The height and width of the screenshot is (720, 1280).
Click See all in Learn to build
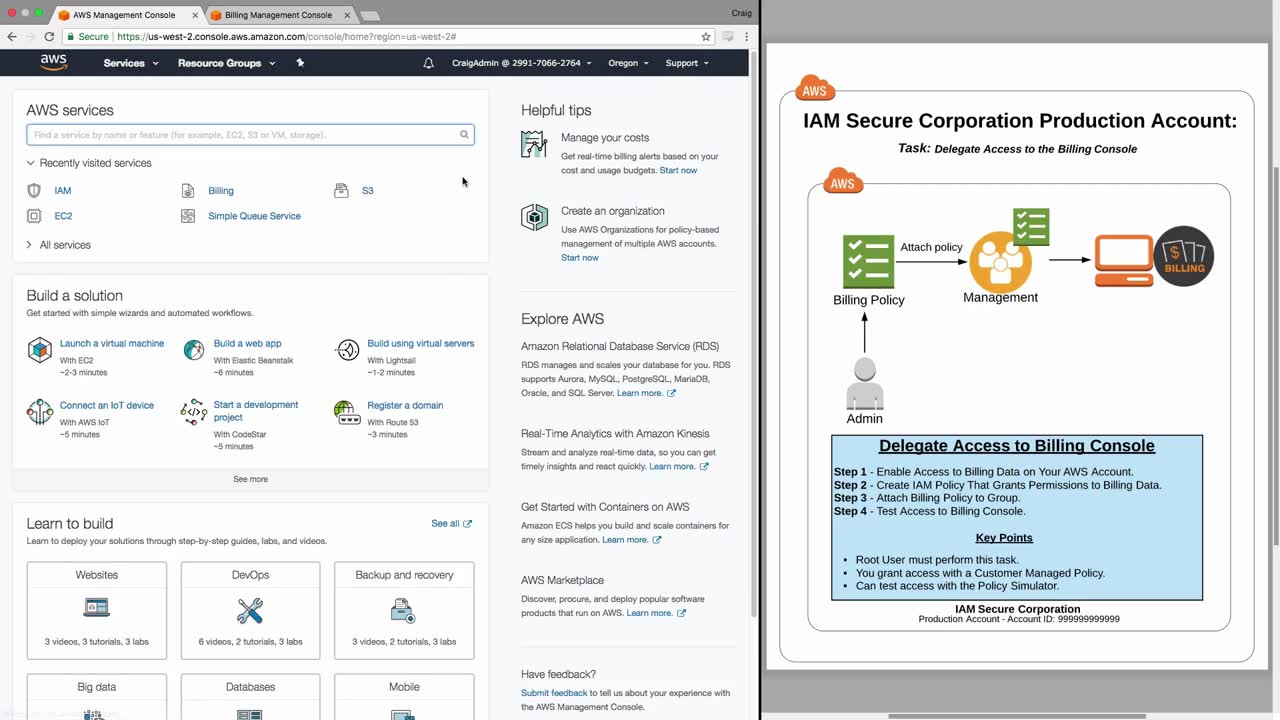pos(451,523)
